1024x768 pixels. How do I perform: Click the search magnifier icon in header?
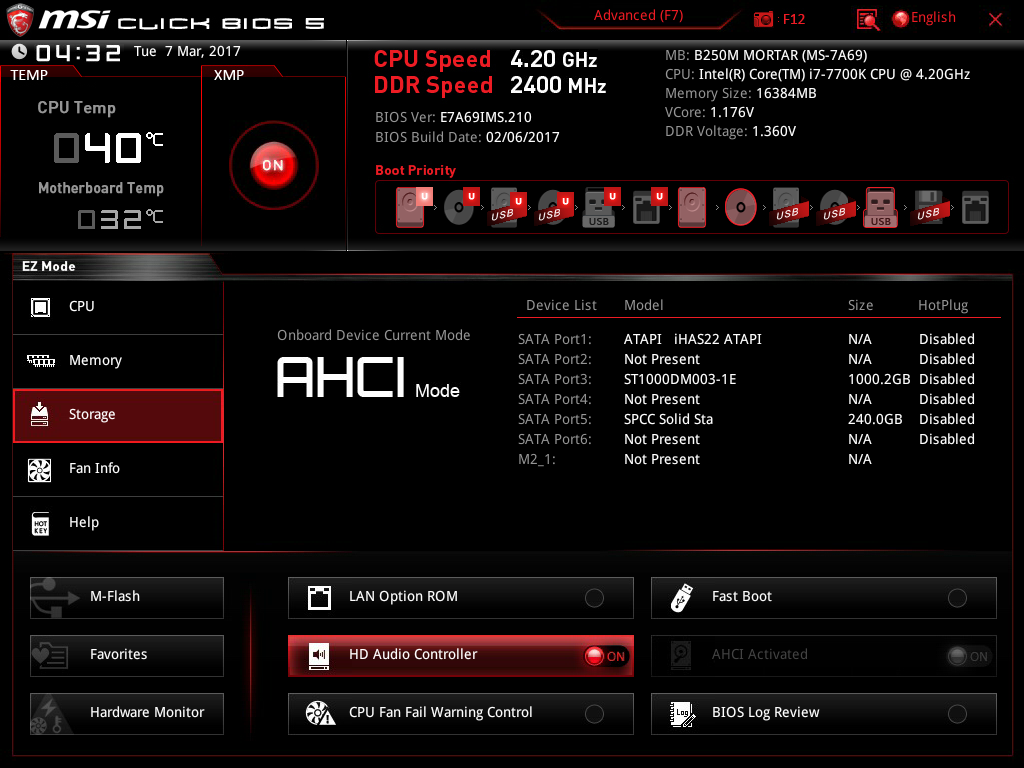(868, 19)
